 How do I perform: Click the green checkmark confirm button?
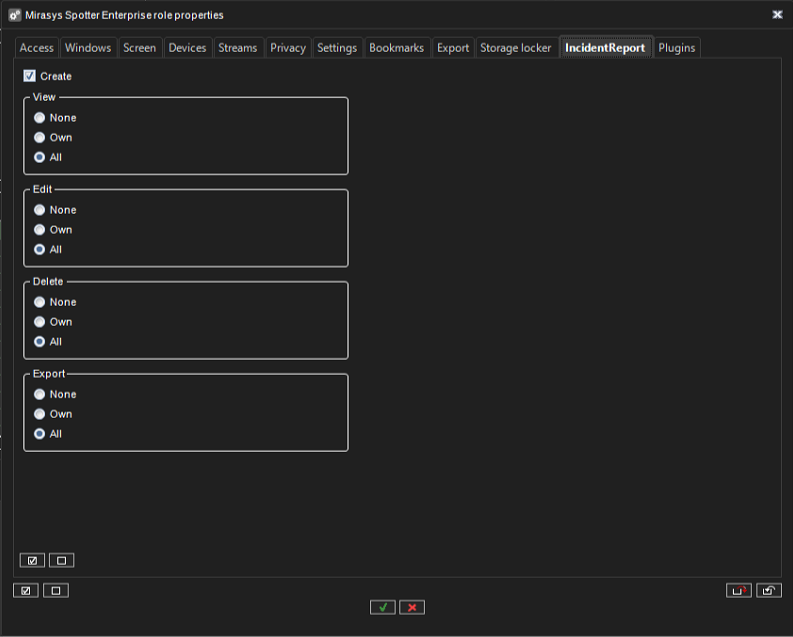[x=382, y=607]
